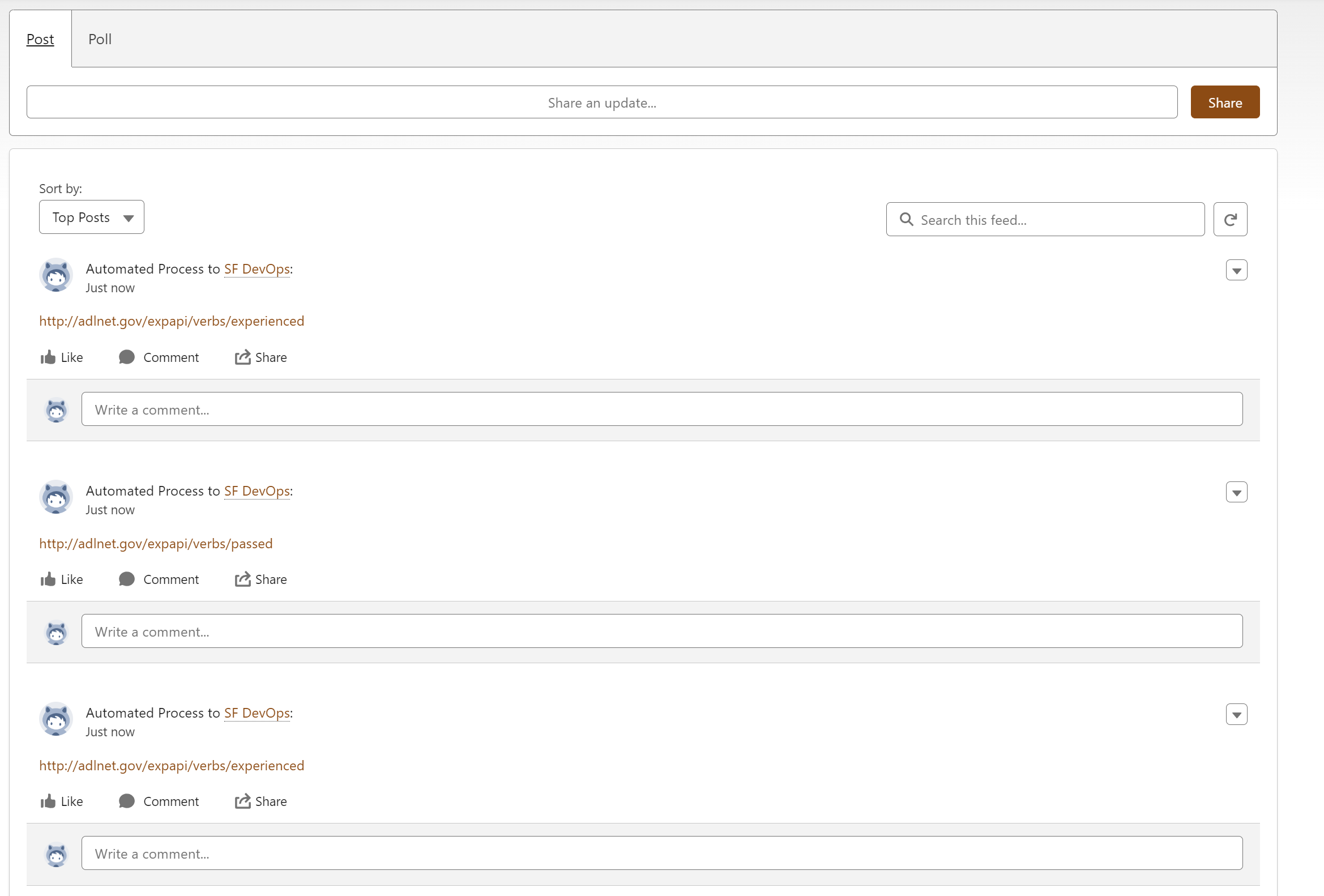Switch to the Poll tab

tap(100, 39)
